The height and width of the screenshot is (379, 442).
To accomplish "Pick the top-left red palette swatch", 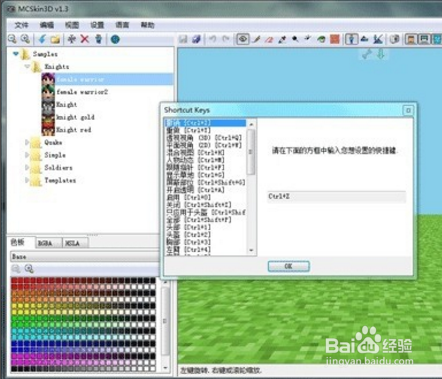I will tap(14, 281).
